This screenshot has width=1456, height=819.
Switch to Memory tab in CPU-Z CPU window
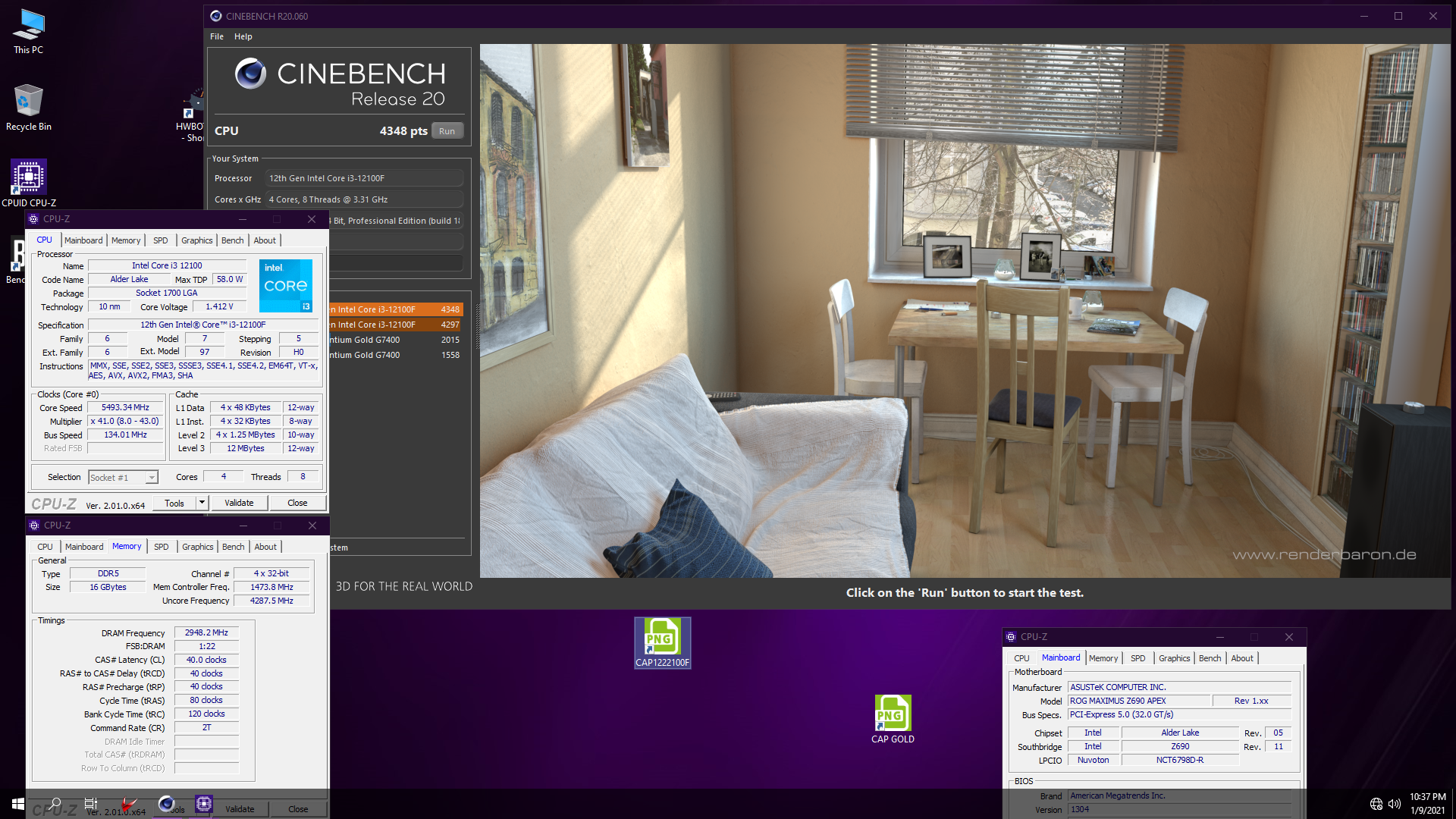[x=126, y=240]
